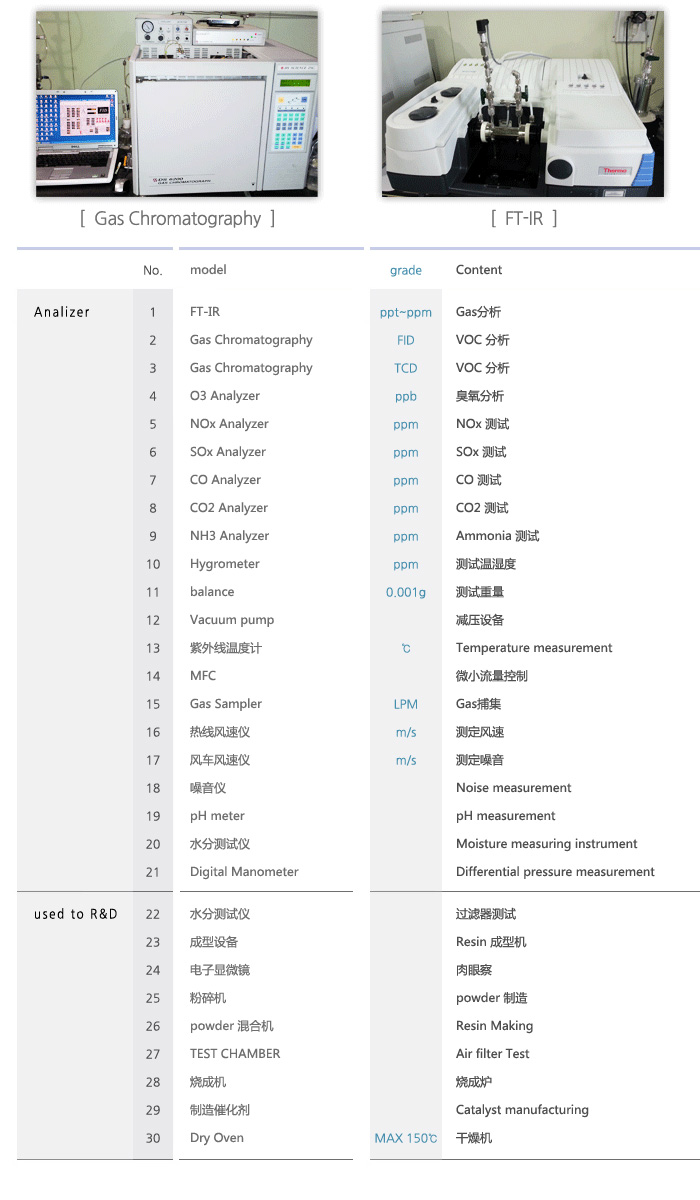Image resolution: width=700 pixels, height=1200 pixels.
Task: Select the 'used to R&D' category label
Action: point(75,914)
